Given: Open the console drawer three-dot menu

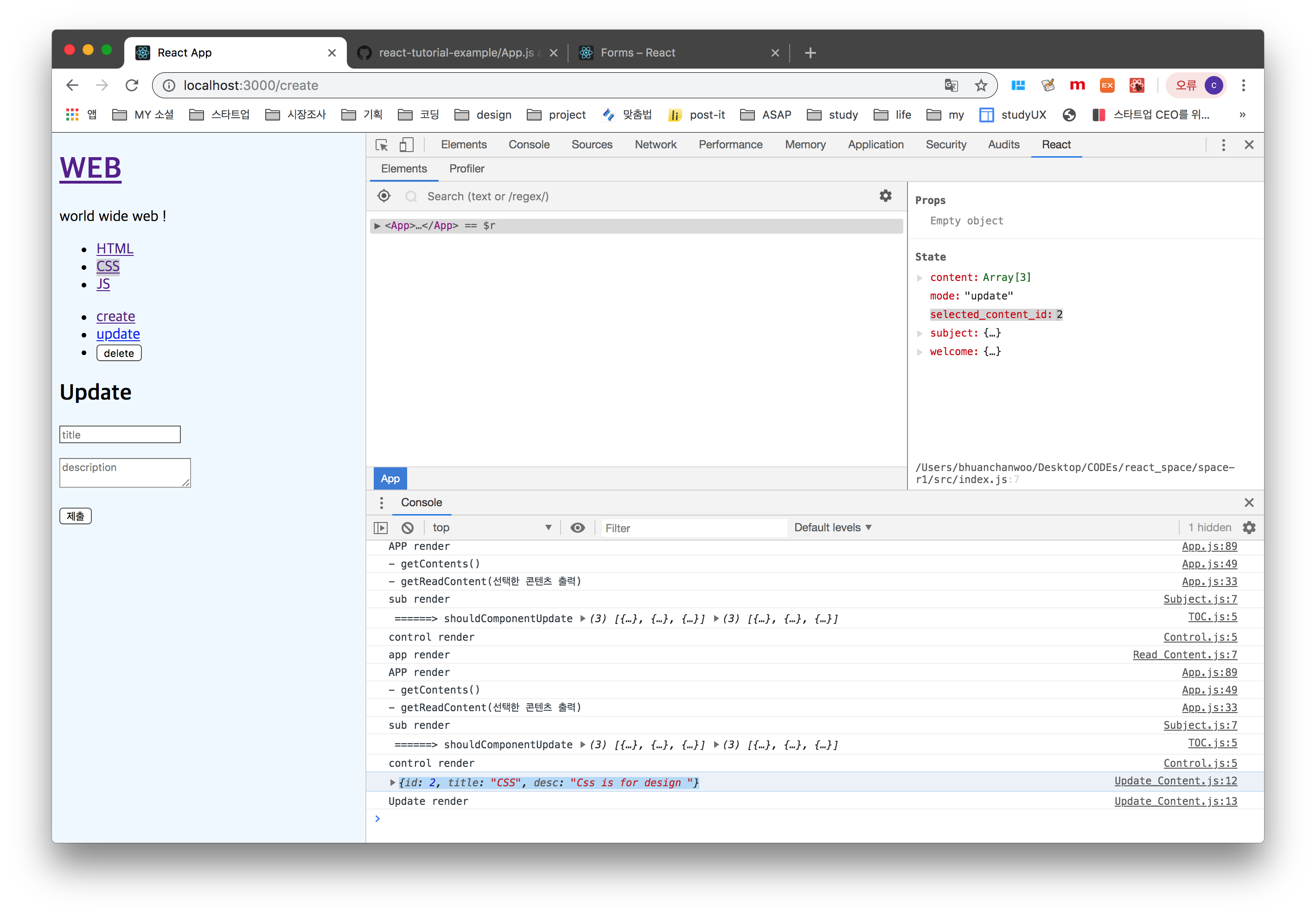Looking at the screenshot, I should tap(382, 503).
